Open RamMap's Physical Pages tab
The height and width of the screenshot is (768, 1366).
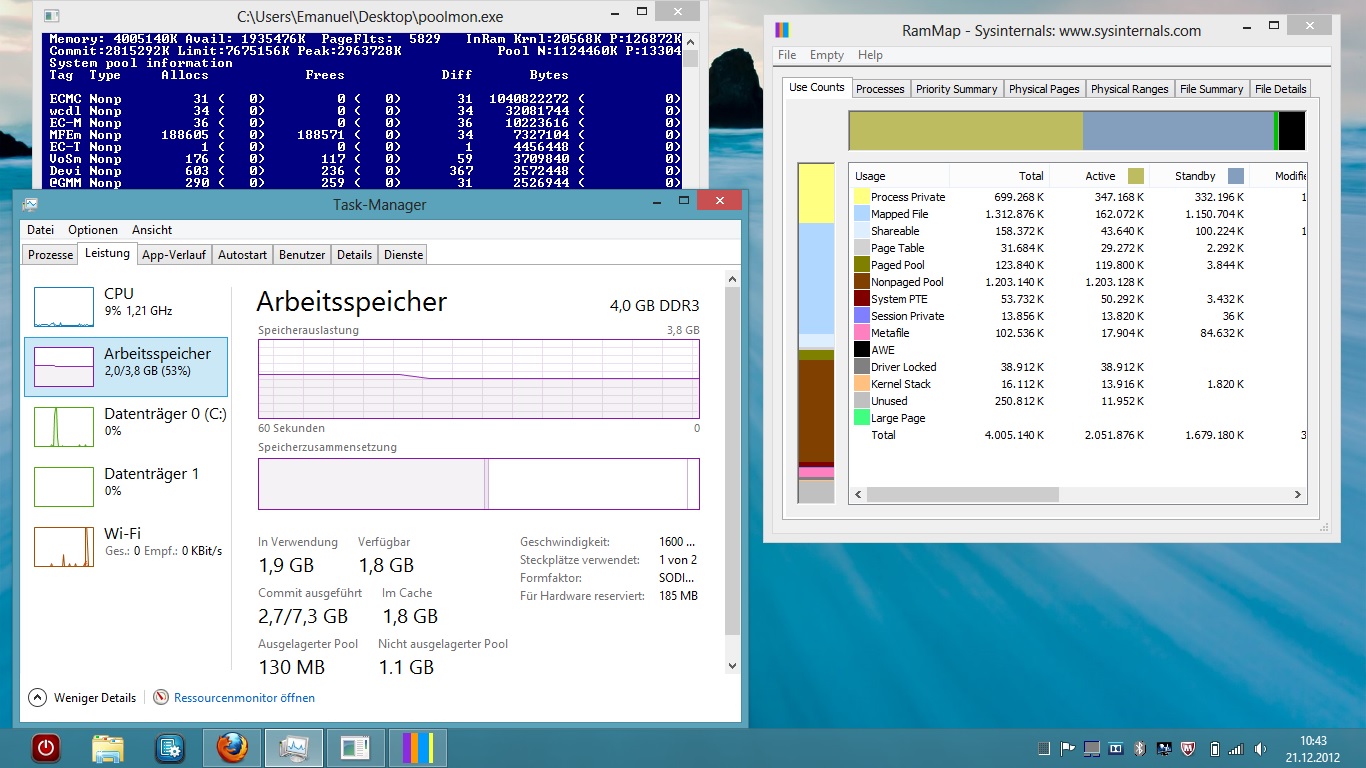point(1044,89)
